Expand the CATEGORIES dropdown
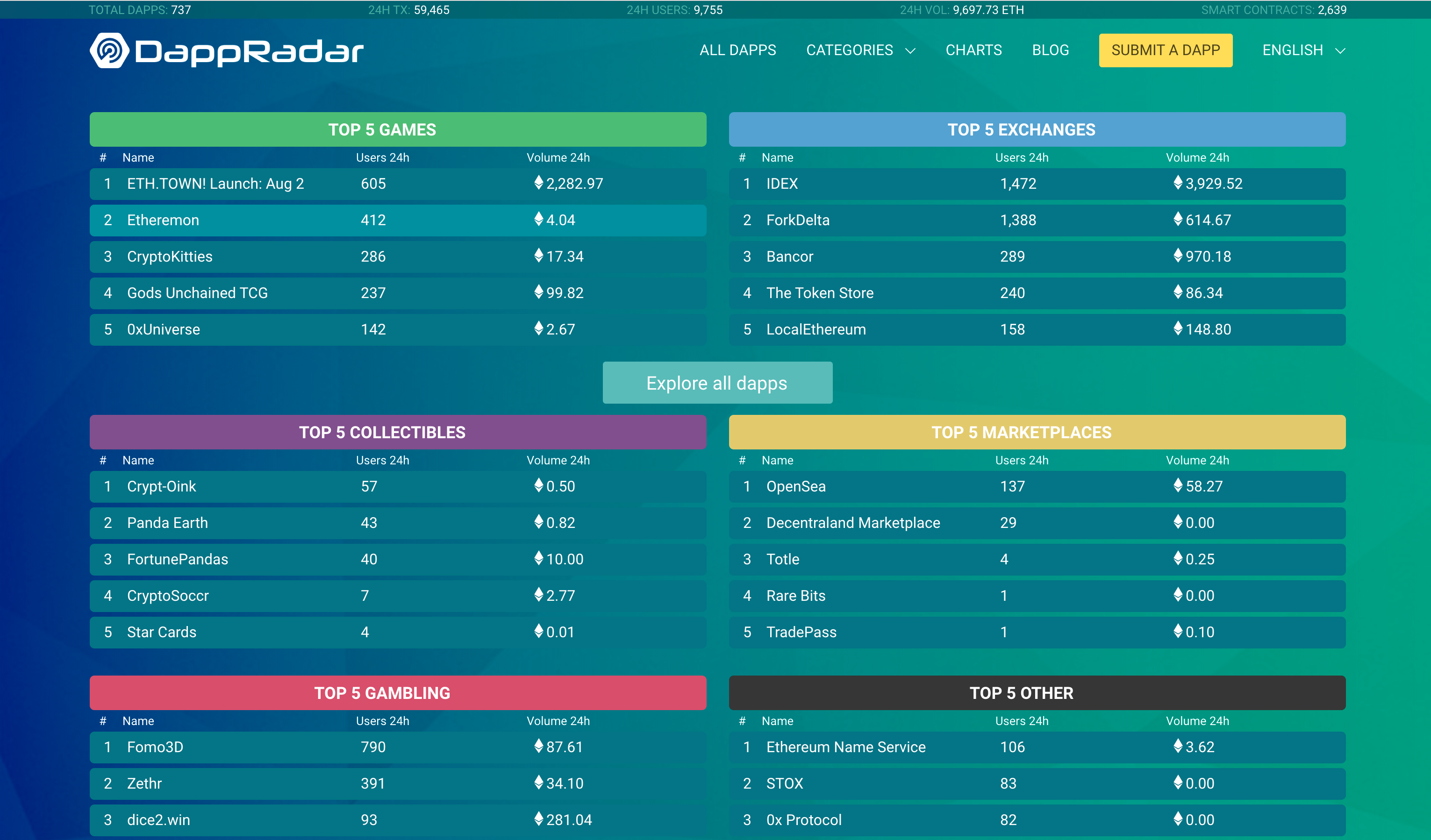Image resolution: width=1431 pixels, height=840 pixels. [x=860, y=50]
